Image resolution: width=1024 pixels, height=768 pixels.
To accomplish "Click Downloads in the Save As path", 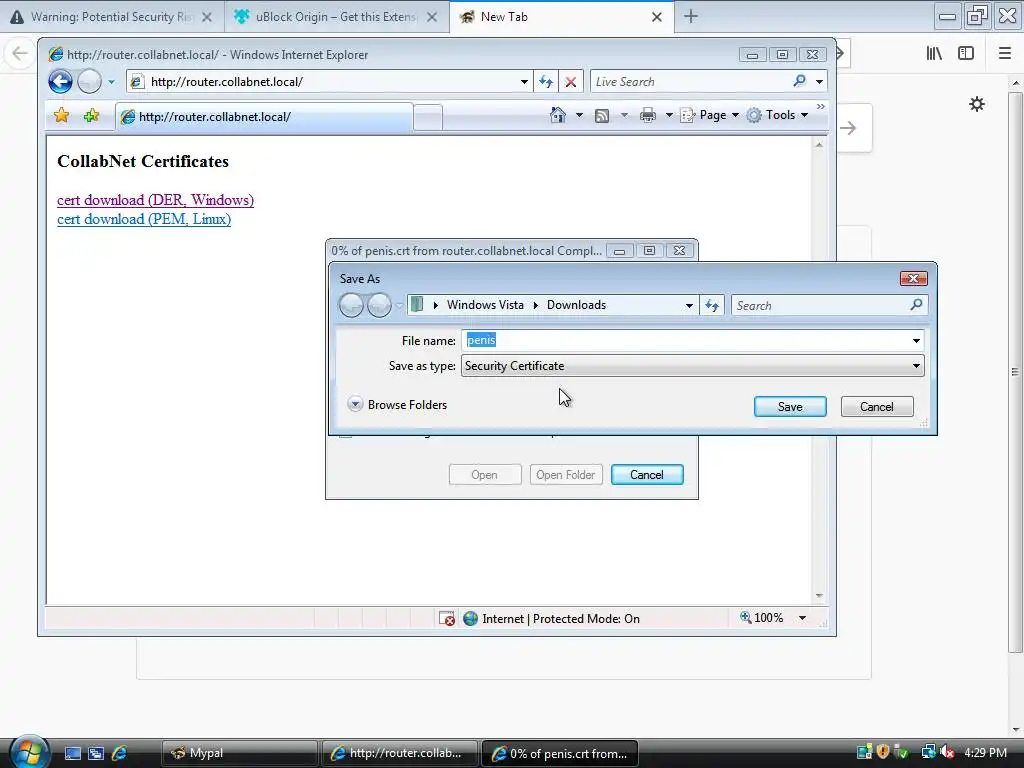I will pos(576,305).
